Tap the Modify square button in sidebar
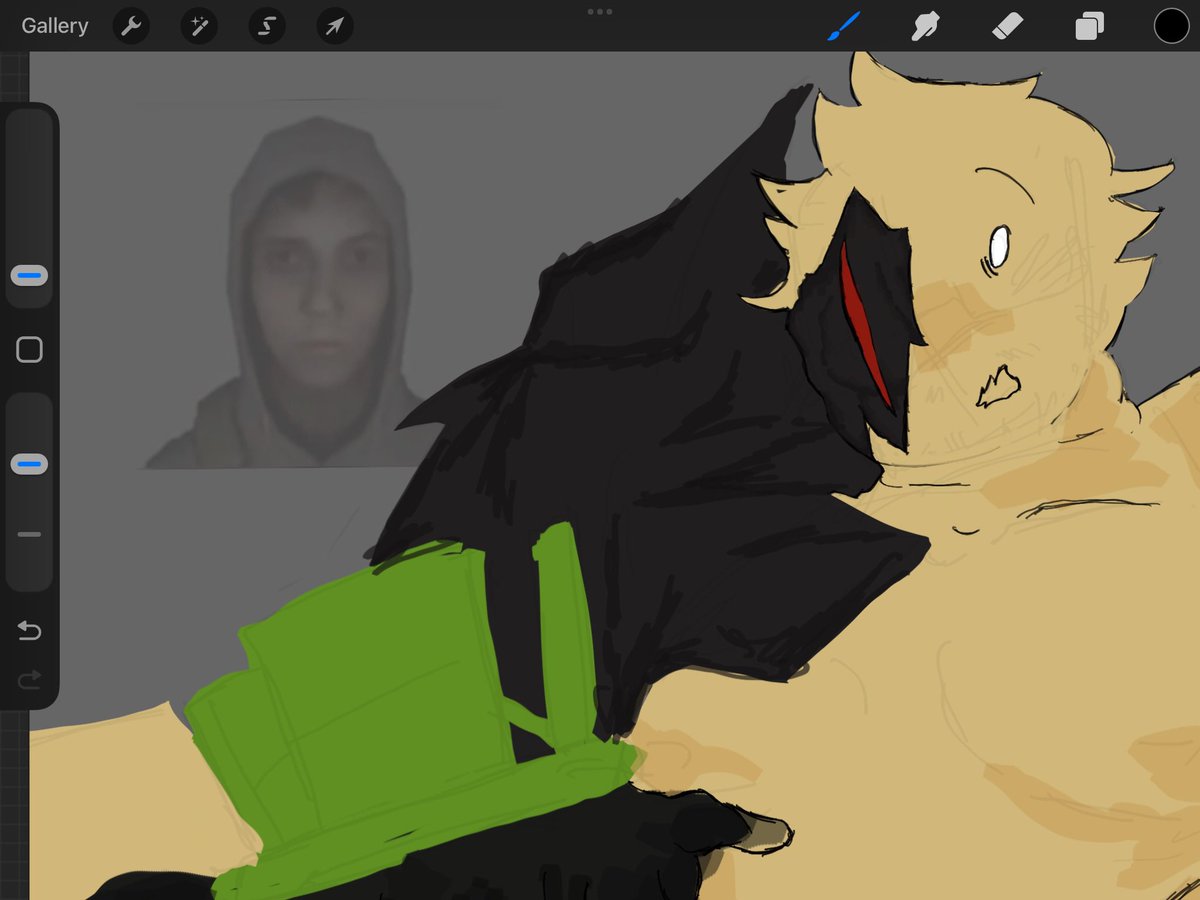 (29, 349)
